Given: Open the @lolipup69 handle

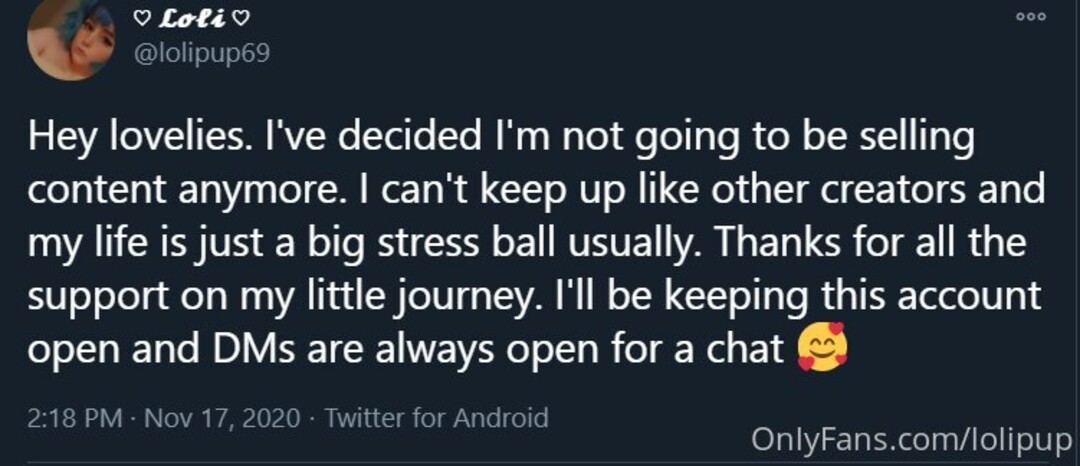Looking at the screenshot, I should click(x=200, y=52).
